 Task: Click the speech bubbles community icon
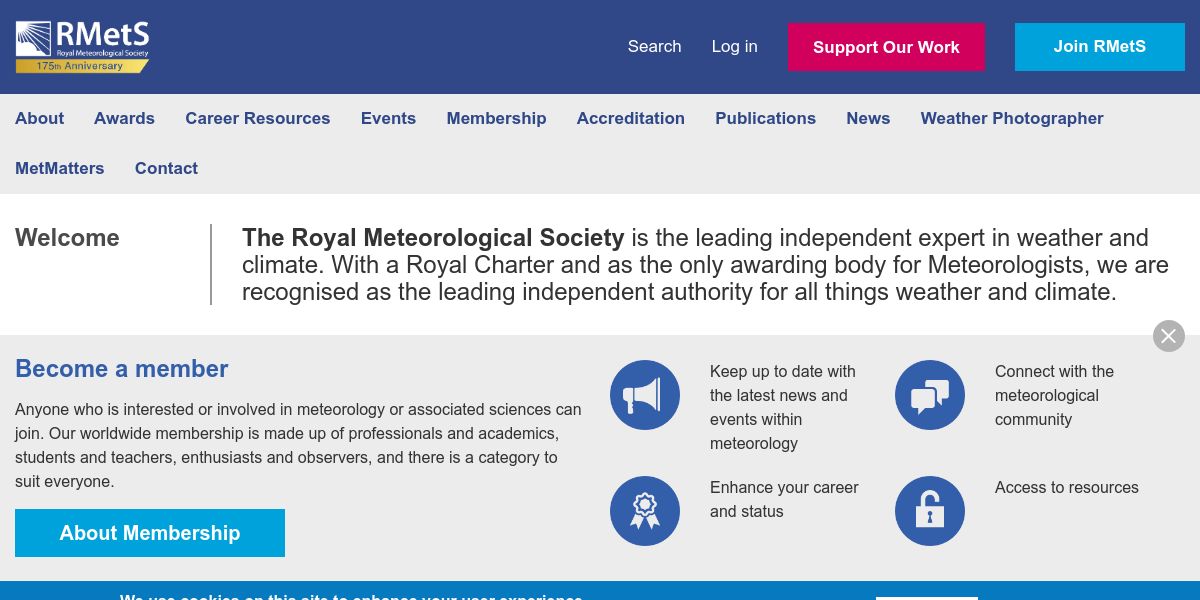pyautogui.click(x=930, y=395)
